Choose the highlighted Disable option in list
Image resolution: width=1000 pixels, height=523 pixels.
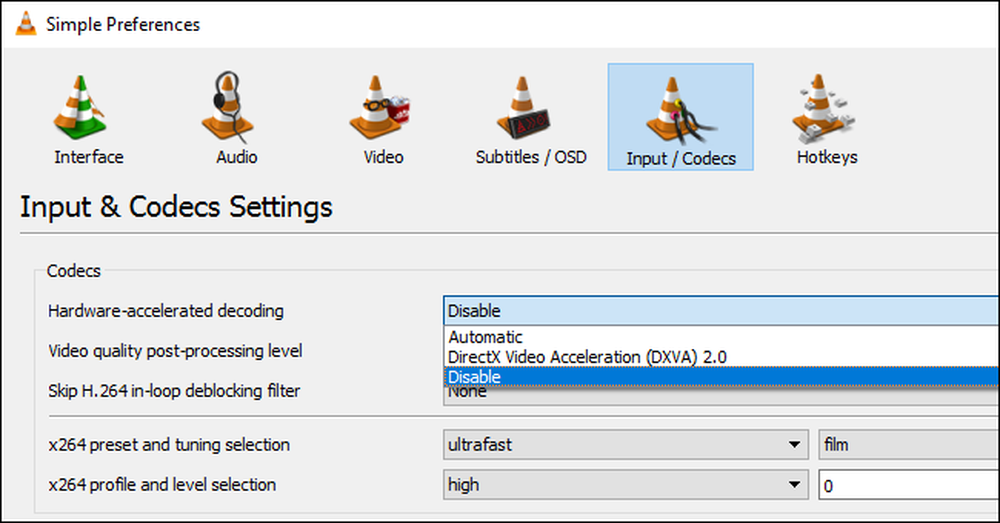point(721,376)
